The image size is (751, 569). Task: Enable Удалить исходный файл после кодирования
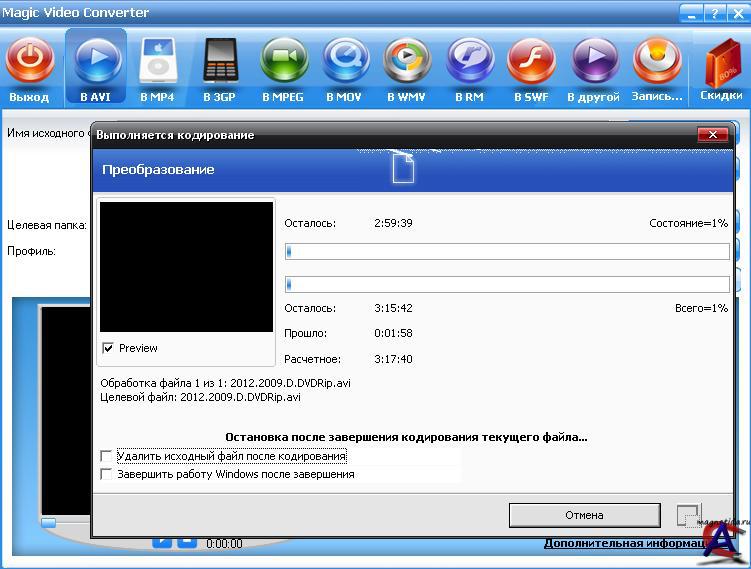[x=107, y=456]
